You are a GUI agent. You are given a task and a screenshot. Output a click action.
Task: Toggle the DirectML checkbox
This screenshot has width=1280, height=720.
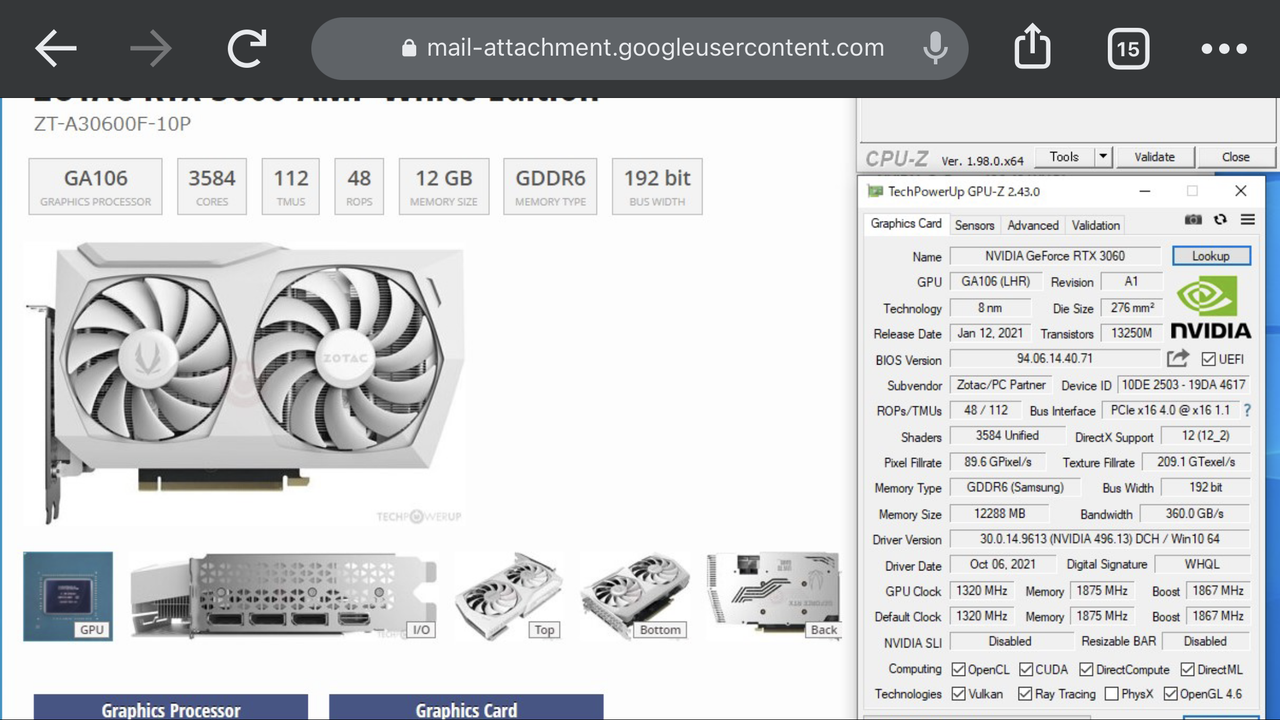pos(1187,669)
